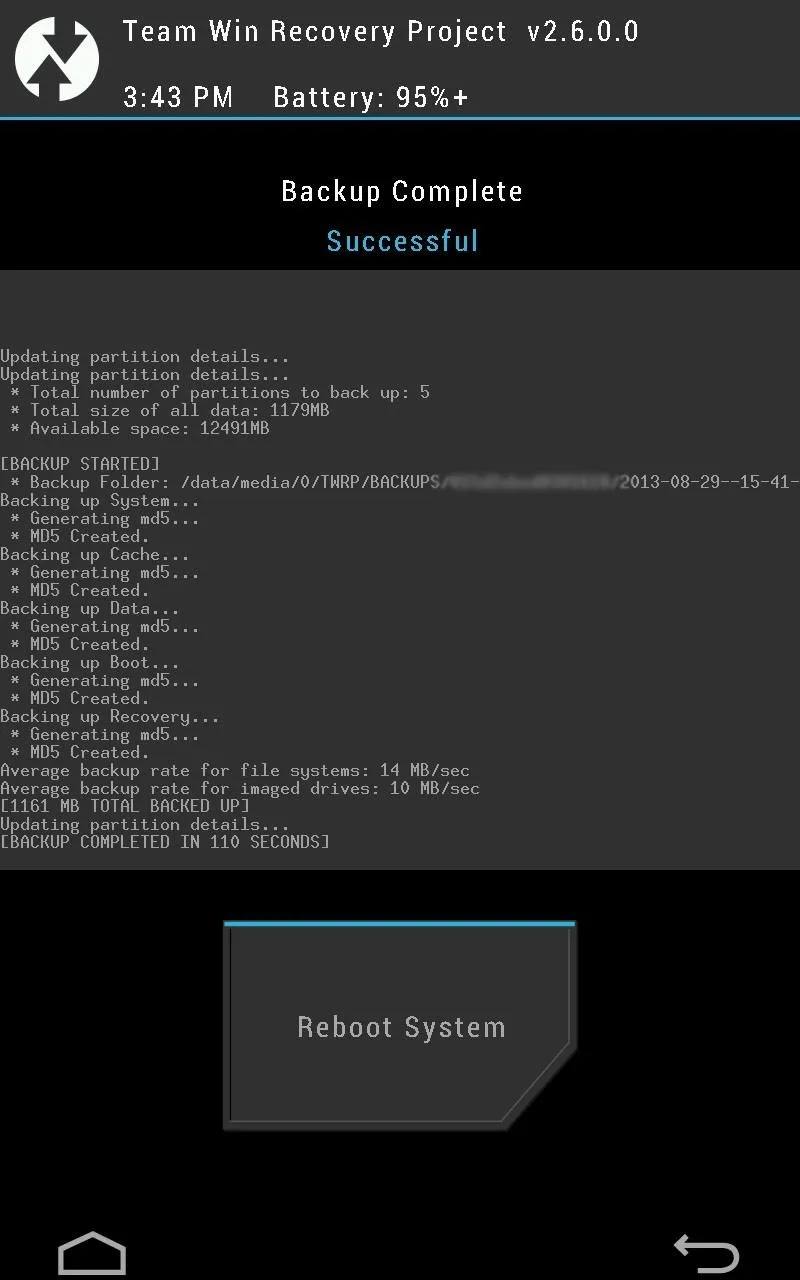Image resolution: width=800 pixels, height=1280 pixels.
Task: Select the Backing up Recovery log entry
Action: click(x=110, y=716)
